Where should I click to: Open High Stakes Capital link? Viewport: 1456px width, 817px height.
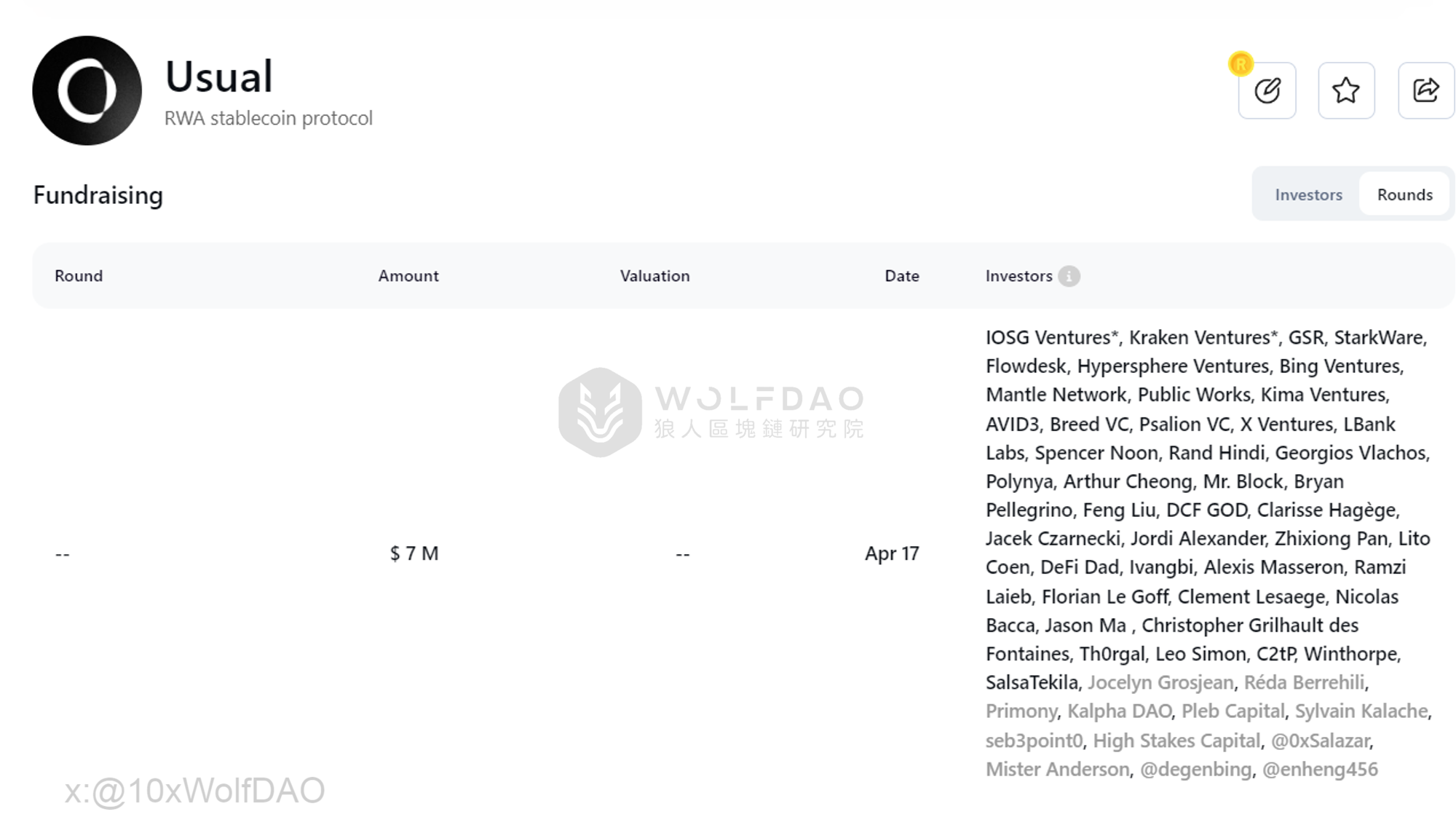click(x=1176, y=741)
